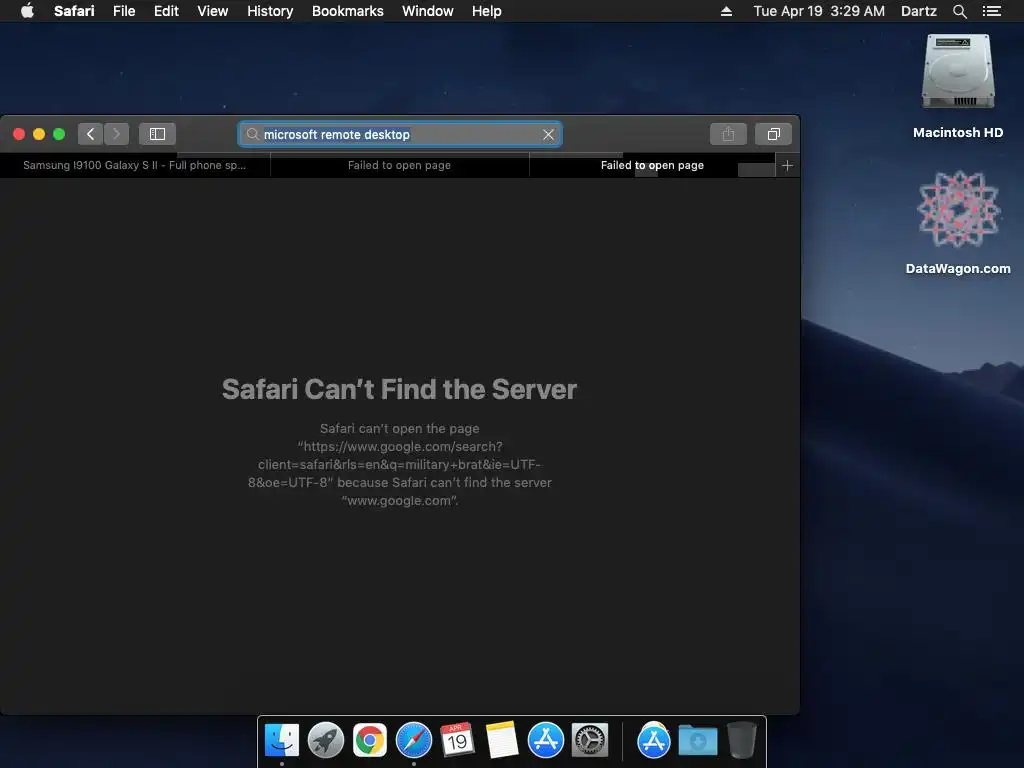This screenshot has width=1024, height=768.
Task: Minimize Safari with the yellow button
Action: [x=39, y=134]
